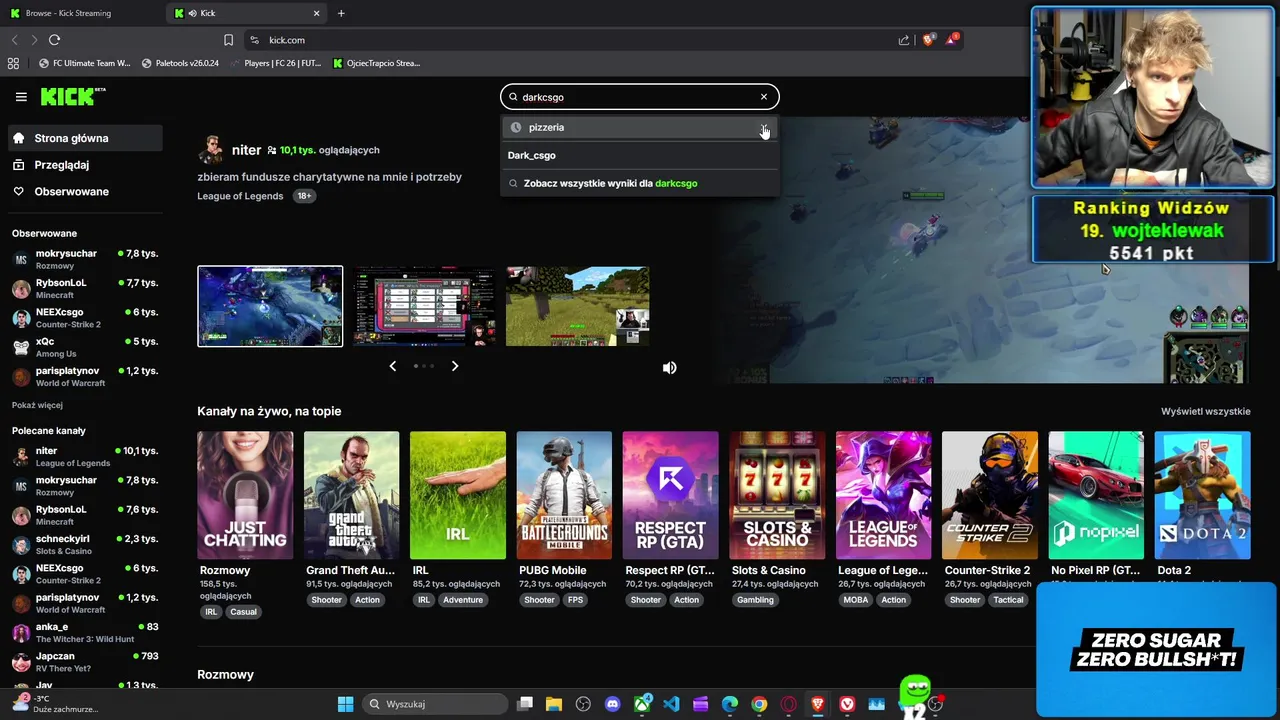Go to the next carousel slide
Screen dimensions: 1280x720
click(x=455, y=366)
